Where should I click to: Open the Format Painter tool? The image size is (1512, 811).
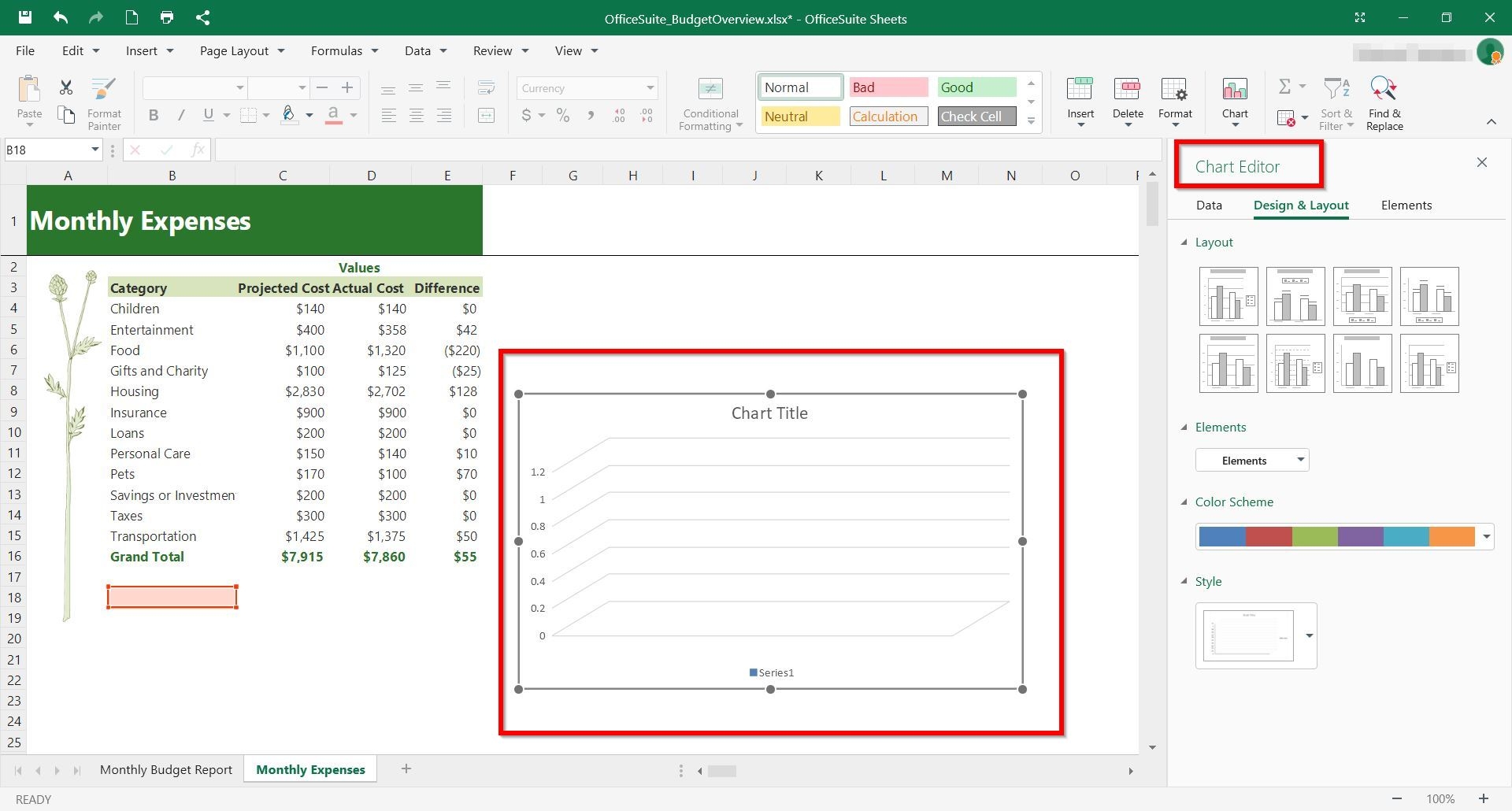pos(103,102)
